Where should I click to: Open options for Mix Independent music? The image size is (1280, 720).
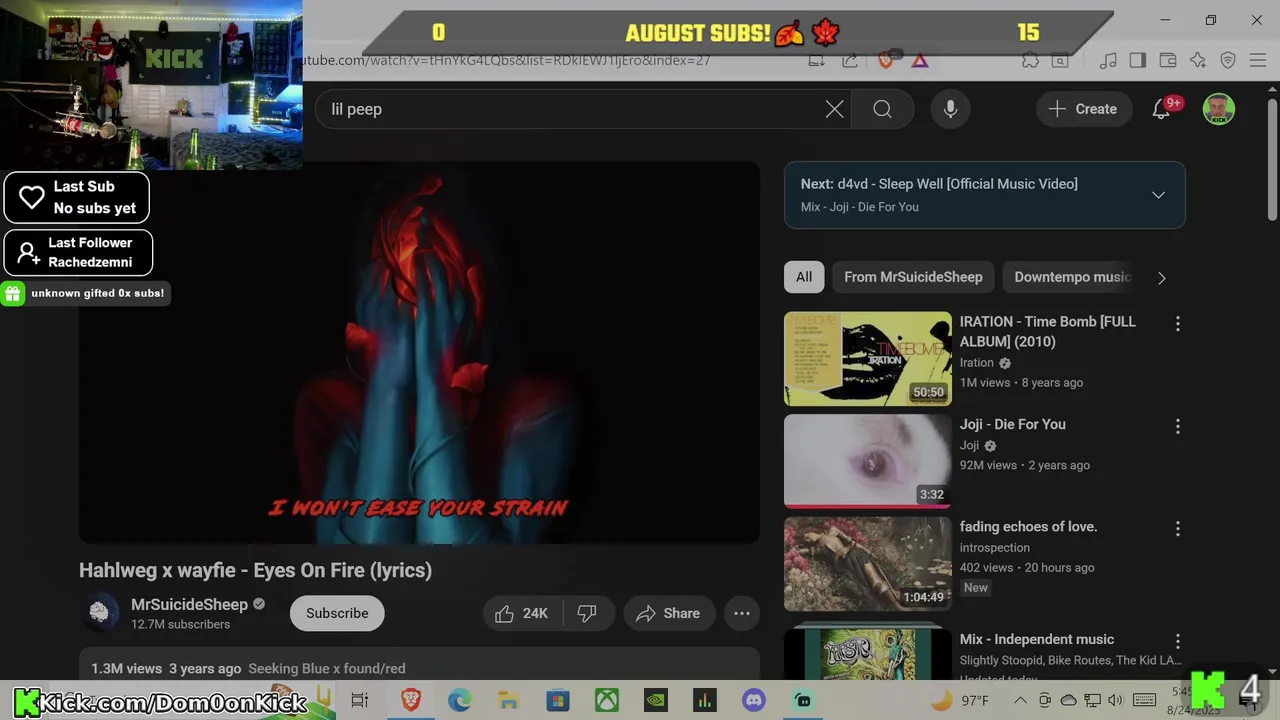click(1177, 641)
